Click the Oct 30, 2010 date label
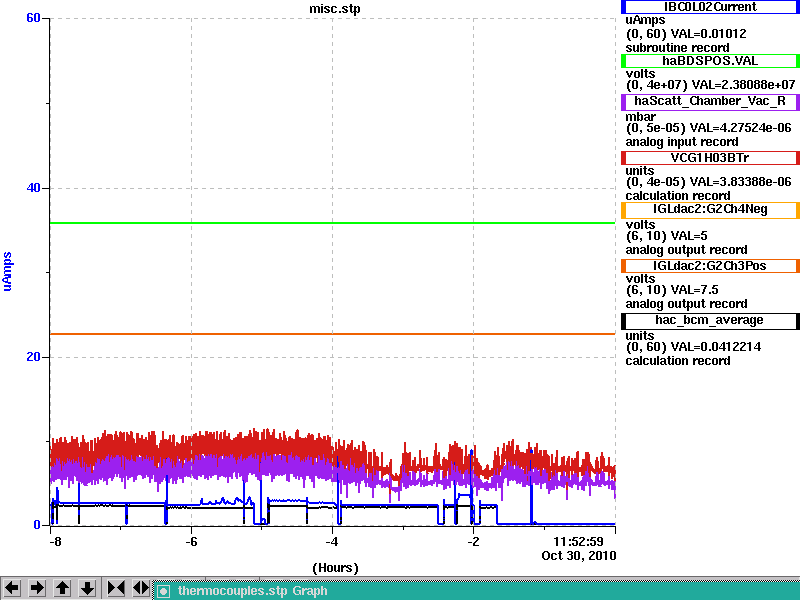Viewport: 800px width, 600px height. click(579, 556)
